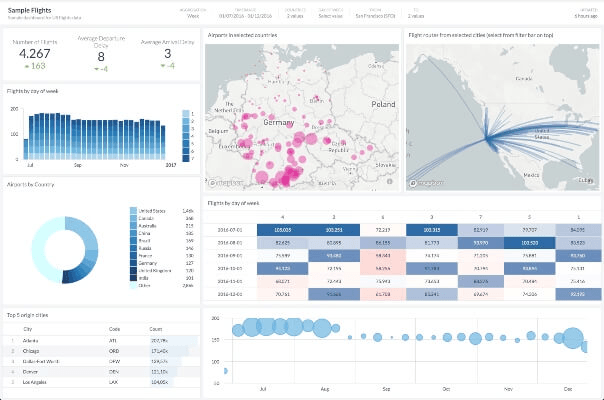Open the '2 values' filter right of San Francisco
The width and height of the screenshot is (604, 400).
point(416,16)
